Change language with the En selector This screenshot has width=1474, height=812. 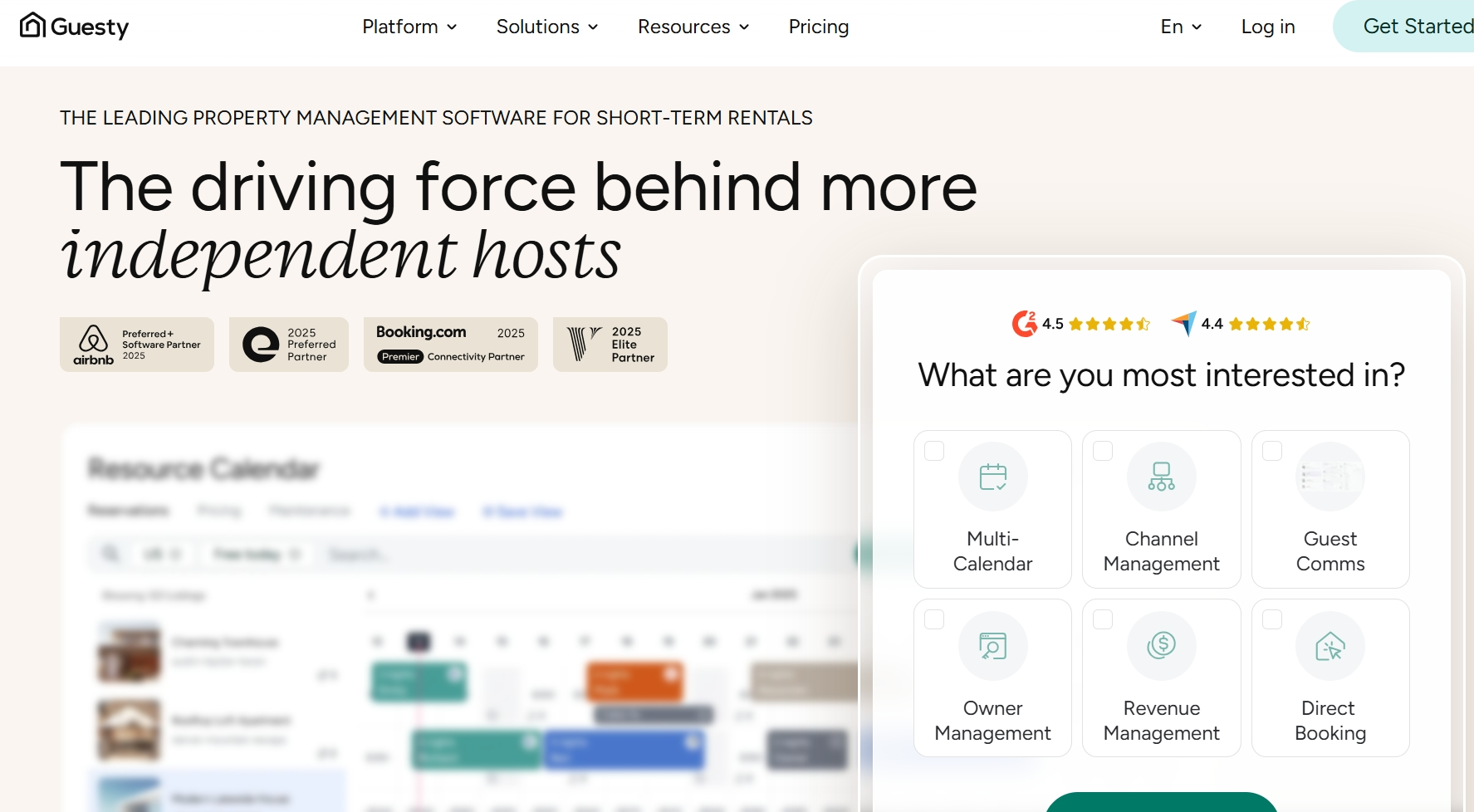coord(1181,27)
